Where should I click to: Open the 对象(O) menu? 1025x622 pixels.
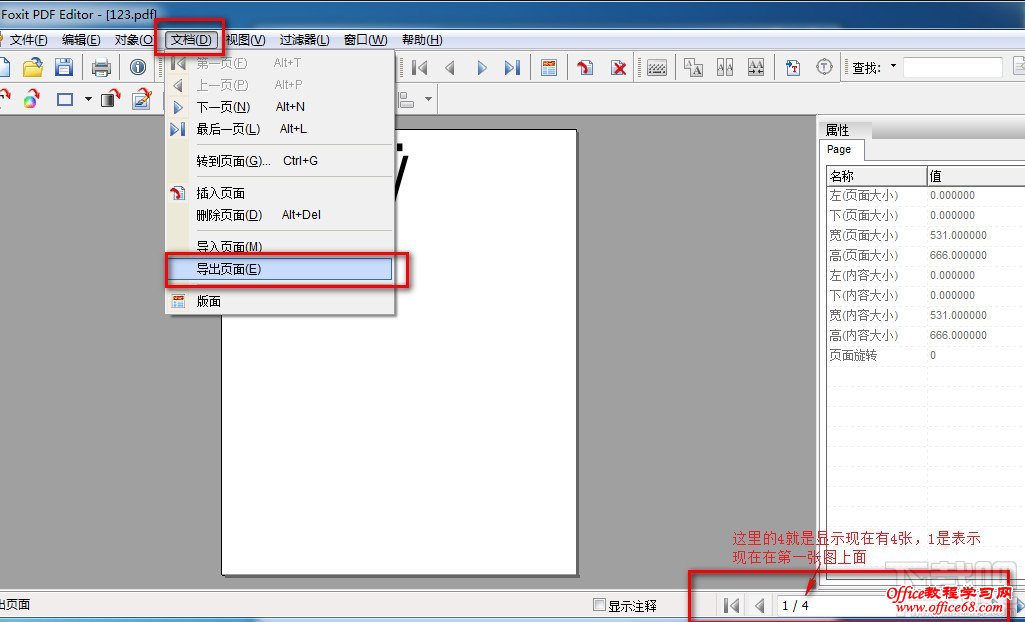click(x=134, y=40)
